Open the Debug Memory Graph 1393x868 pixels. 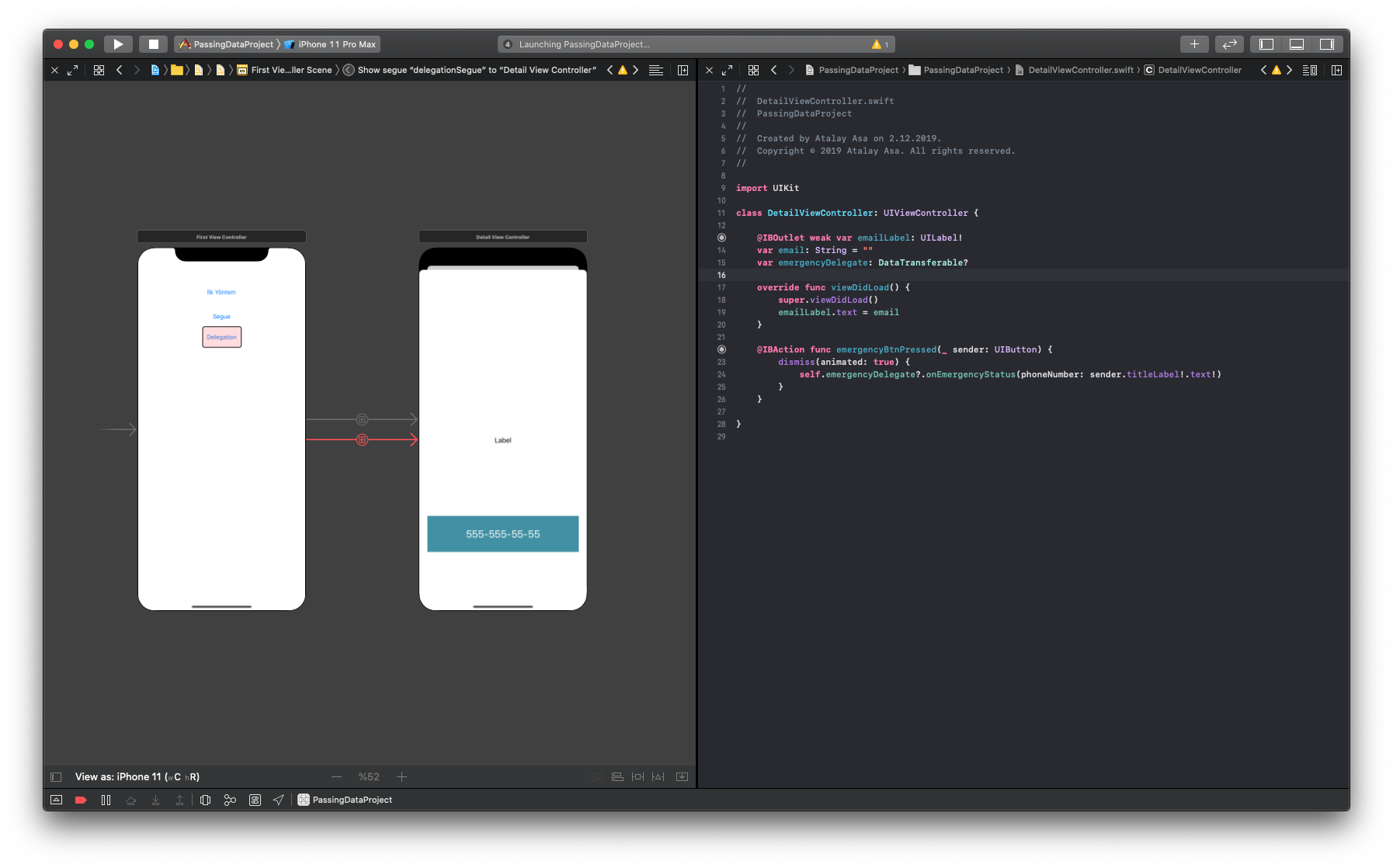tap(229, 800)
